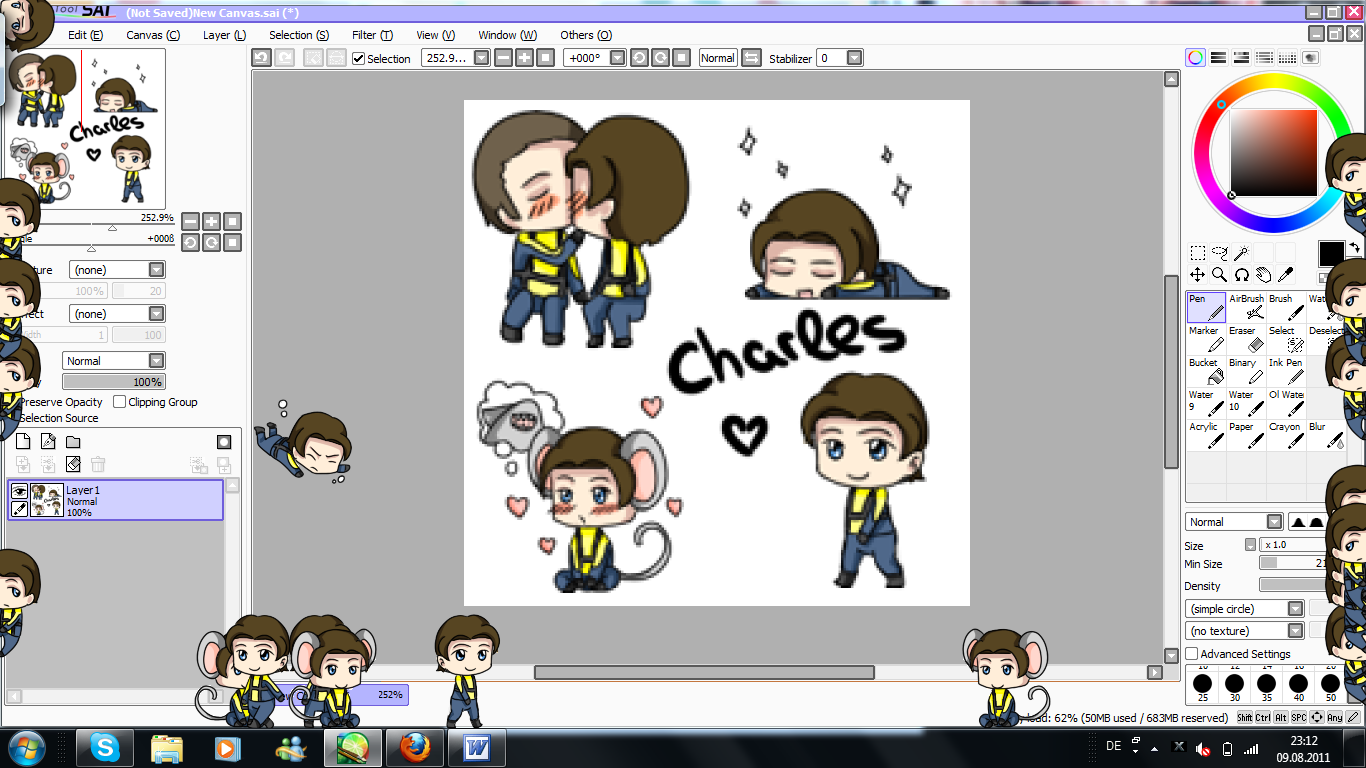The image size is (1366, 768).
Task: Click the canvas horizontal scrollbar
Action: 705,672
